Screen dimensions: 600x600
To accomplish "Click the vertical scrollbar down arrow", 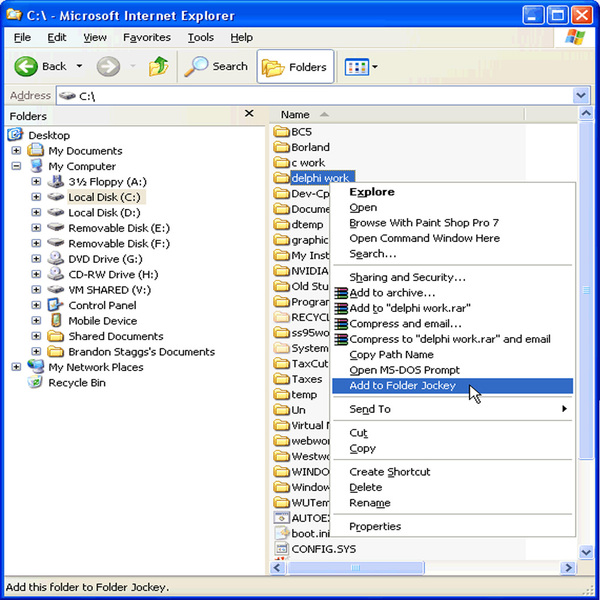I will point(586,552).
